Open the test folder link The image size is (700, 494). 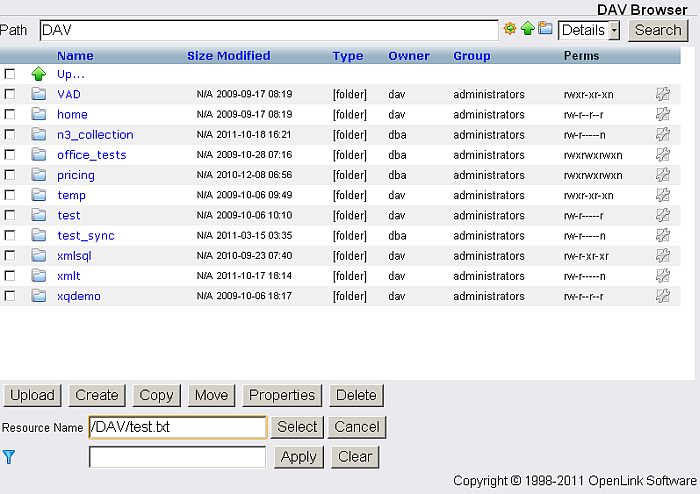69,215
